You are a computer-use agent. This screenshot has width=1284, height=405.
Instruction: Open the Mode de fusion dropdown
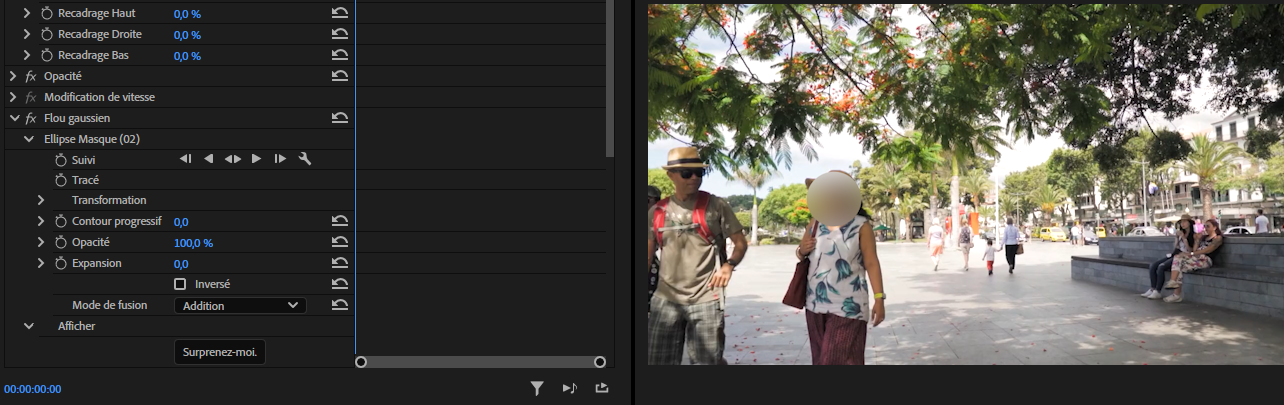tap(240, 305)
